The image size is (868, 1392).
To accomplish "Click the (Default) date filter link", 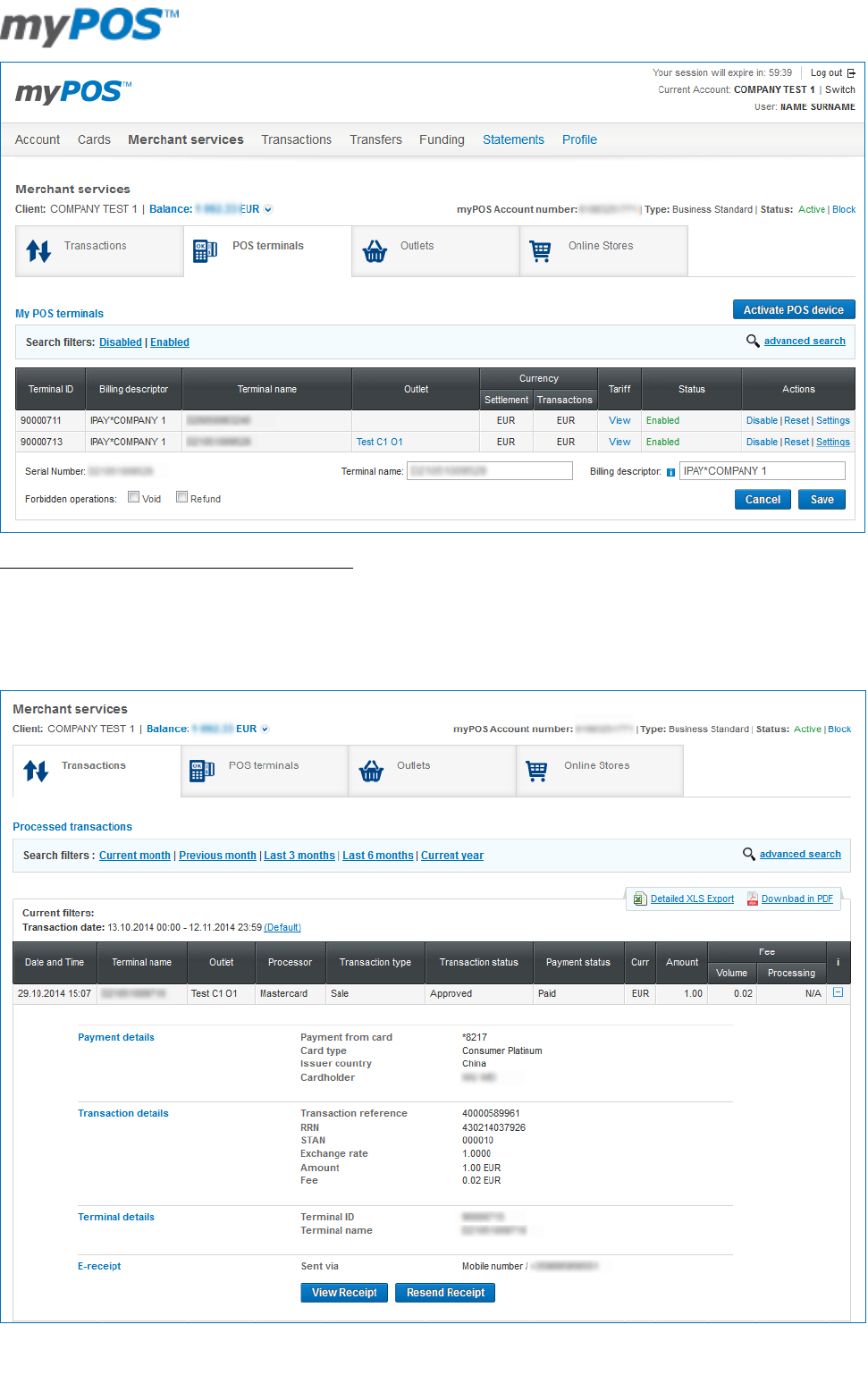I will click(x=282, y=927).
